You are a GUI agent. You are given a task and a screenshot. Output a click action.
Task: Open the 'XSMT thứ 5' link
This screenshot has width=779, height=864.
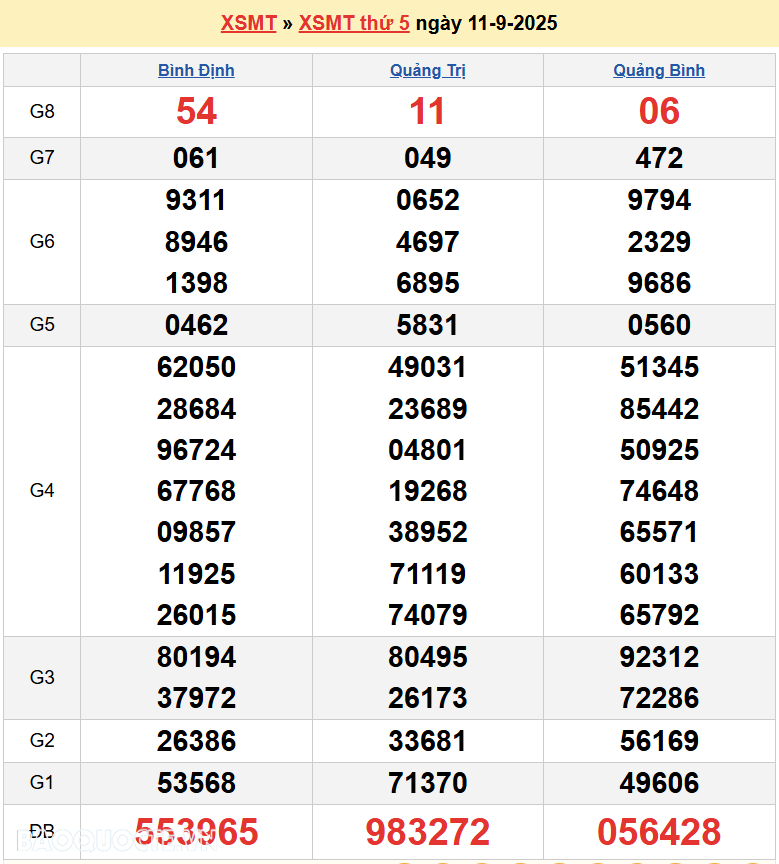tap(354, 23)
